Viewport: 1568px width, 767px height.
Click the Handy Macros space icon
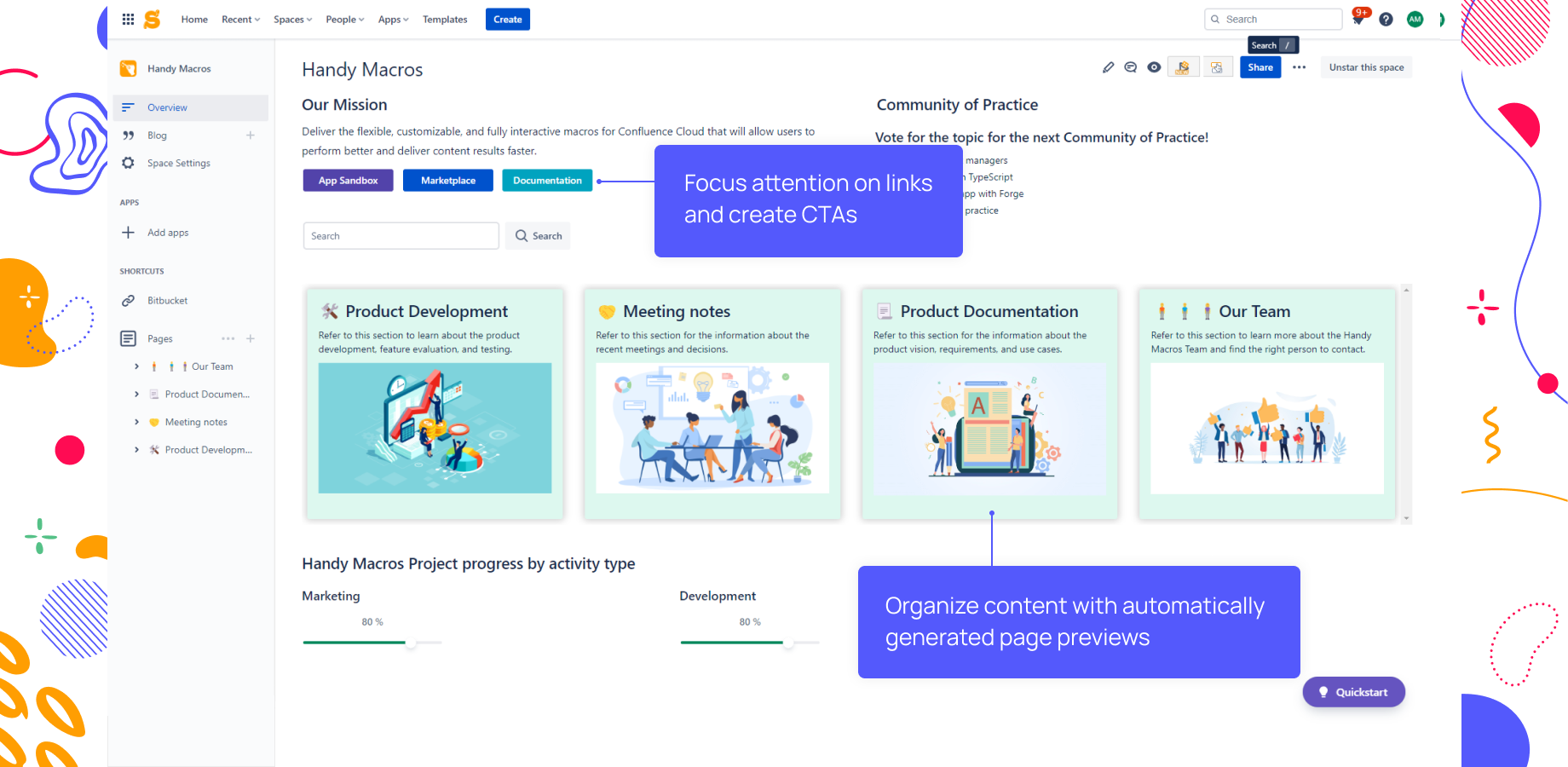[128, 68]
